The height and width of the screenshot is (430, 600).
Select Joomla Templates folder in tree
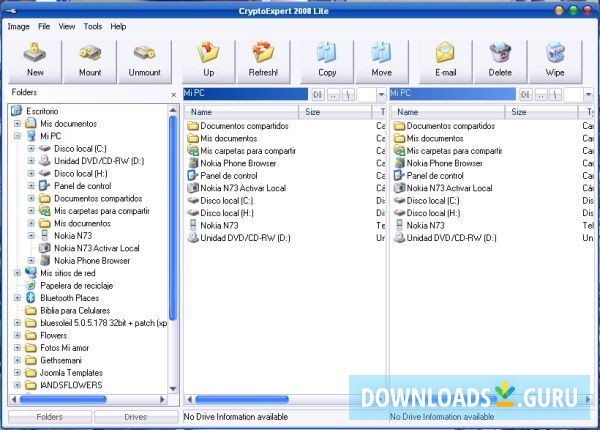(x=72, y=373)
